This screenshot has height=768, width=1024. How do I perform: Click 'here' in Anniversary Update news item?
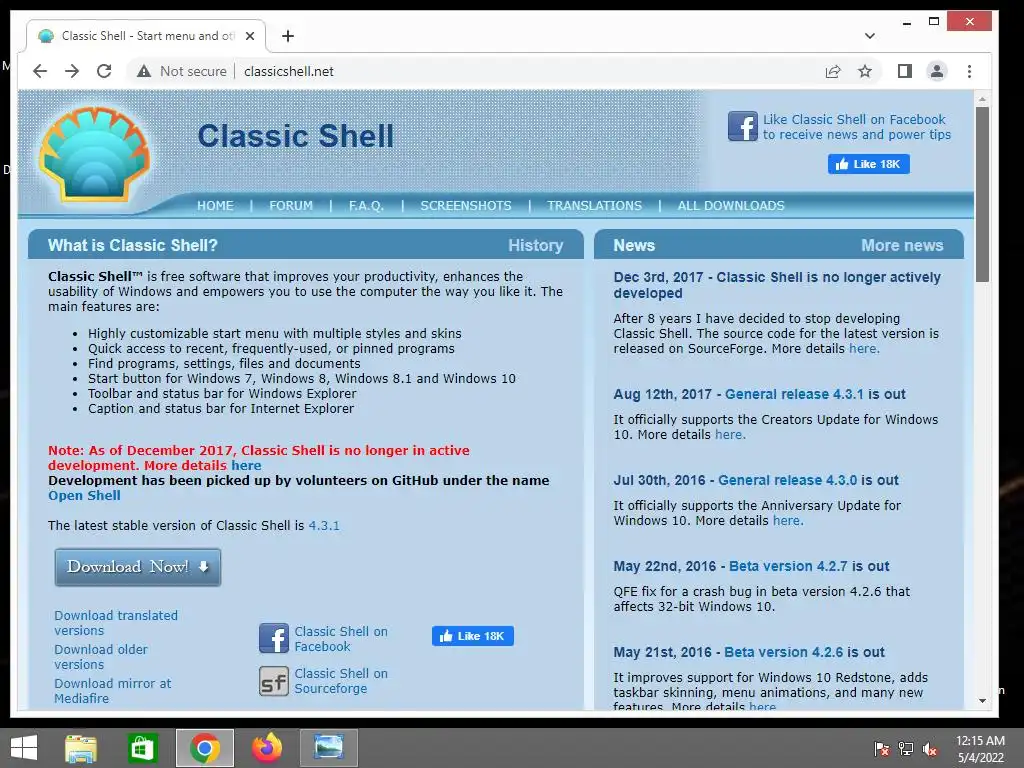tap(788, 521)
